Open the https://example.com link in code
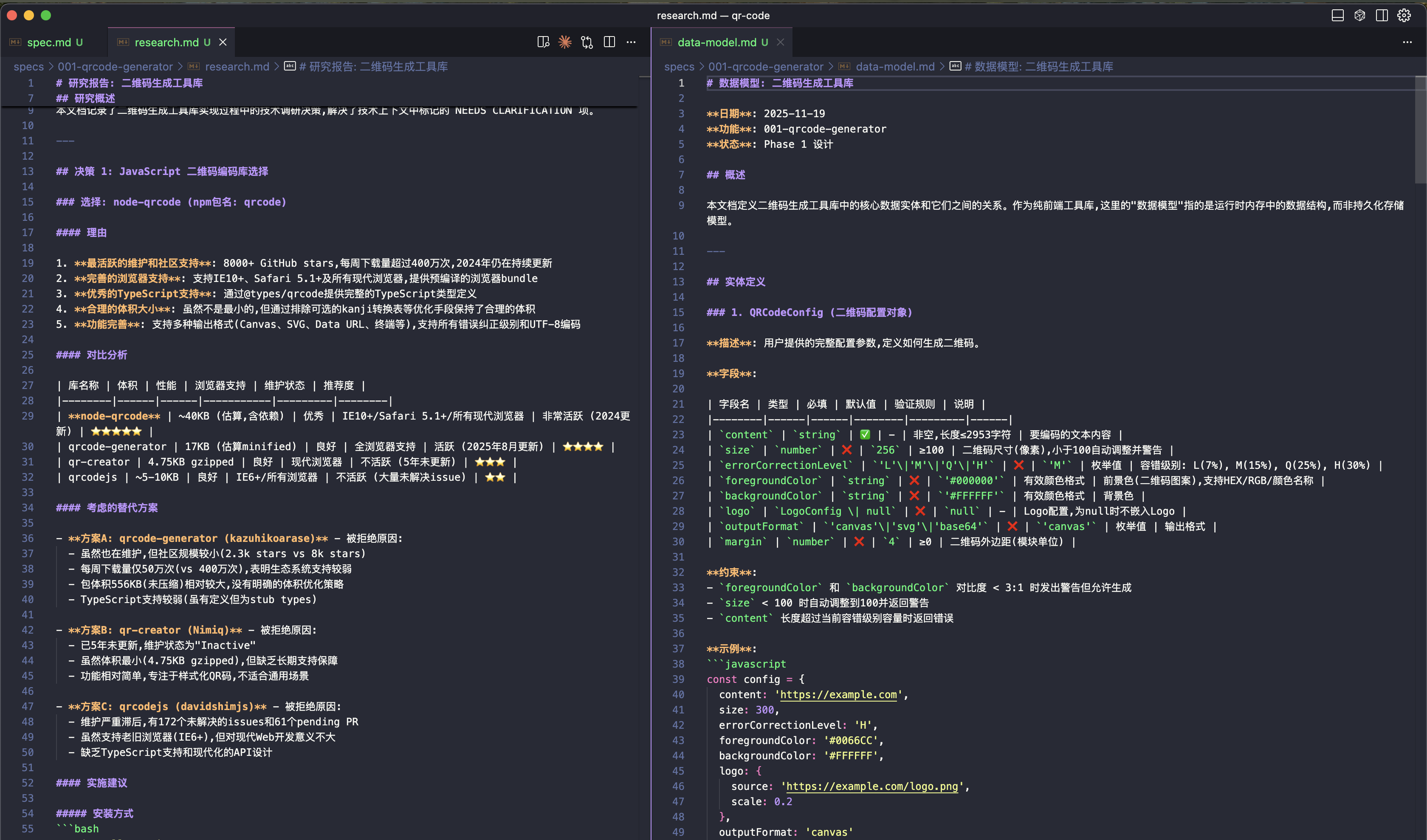 tap(838, 694)
